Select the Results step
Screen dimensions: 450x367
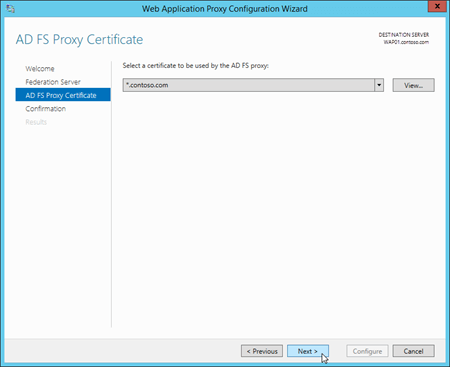click(36, 122)
